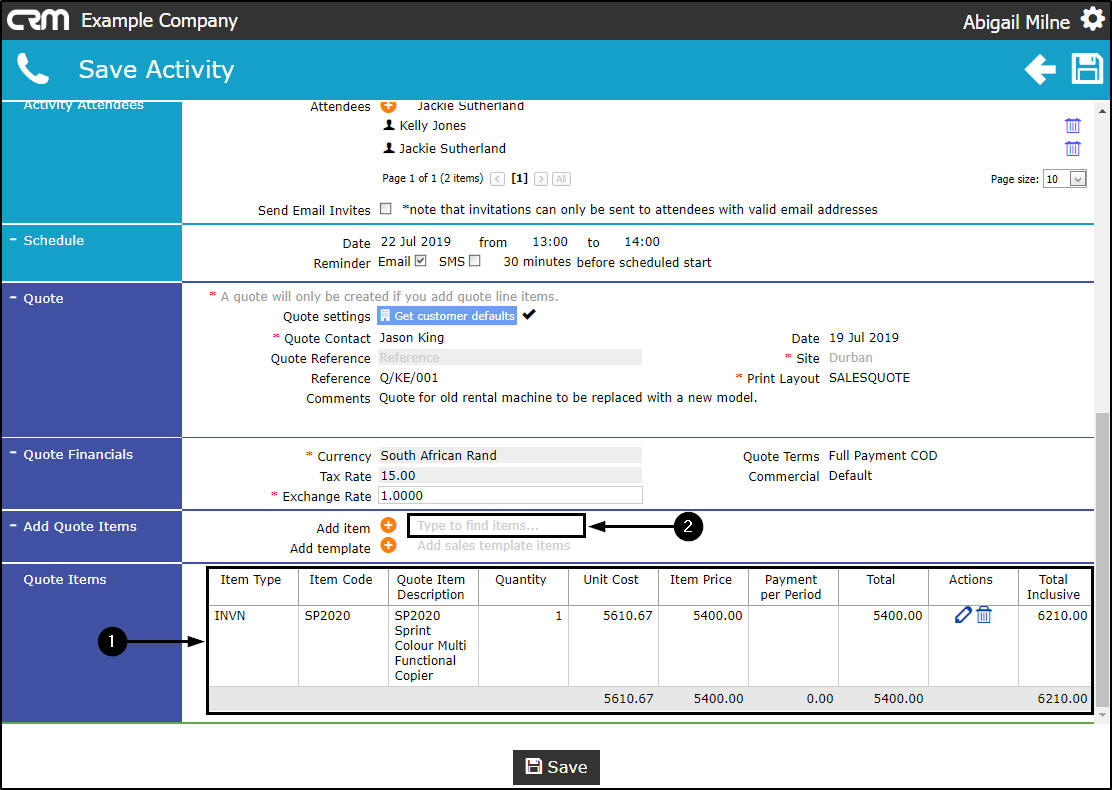This screenshot has height=790, width=1112.
Task: Click the Get customer defaults button
Action: click(x=447, y=316)
